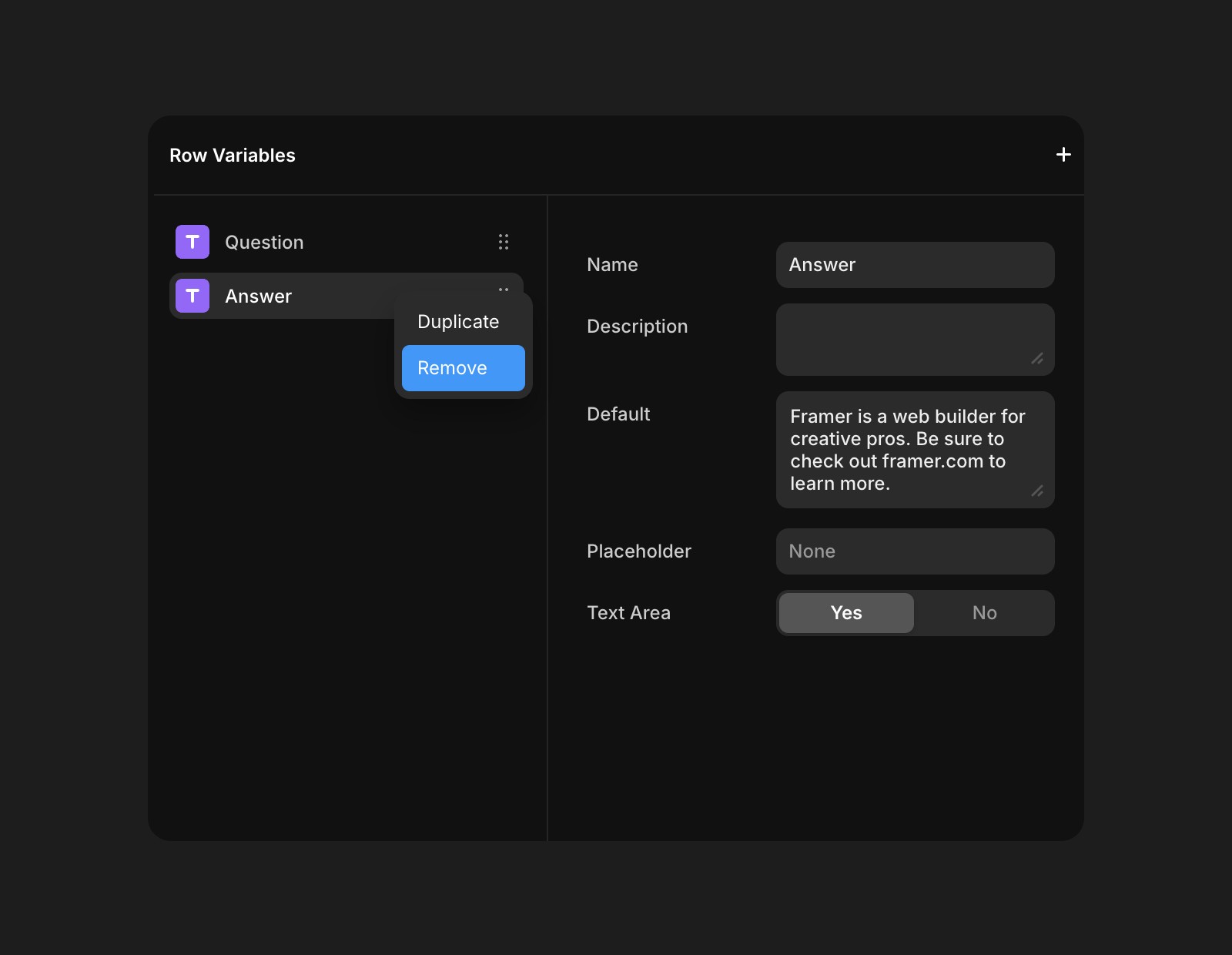Select the Question variable row

[x=346, y=242]
